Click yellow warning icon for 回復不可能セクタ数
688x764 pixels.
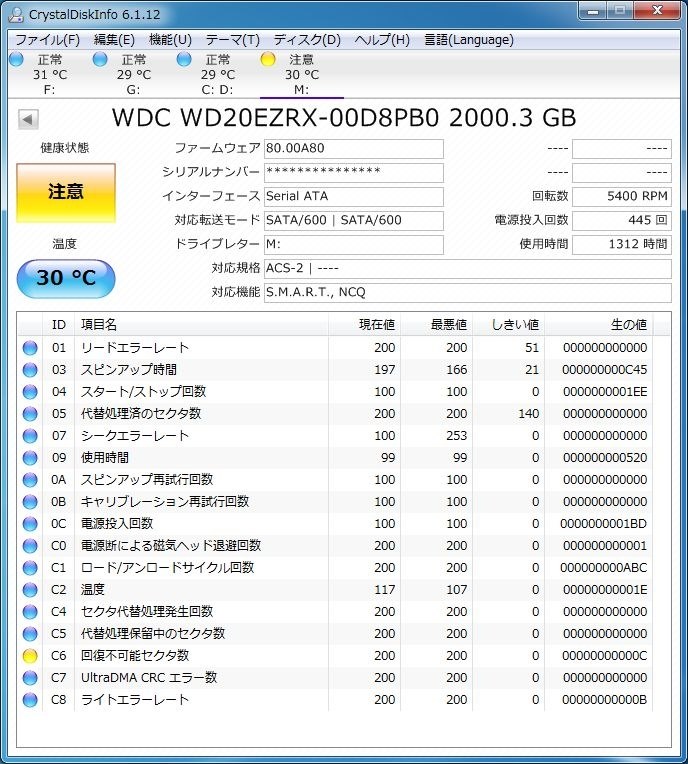(x=30, y=656)
